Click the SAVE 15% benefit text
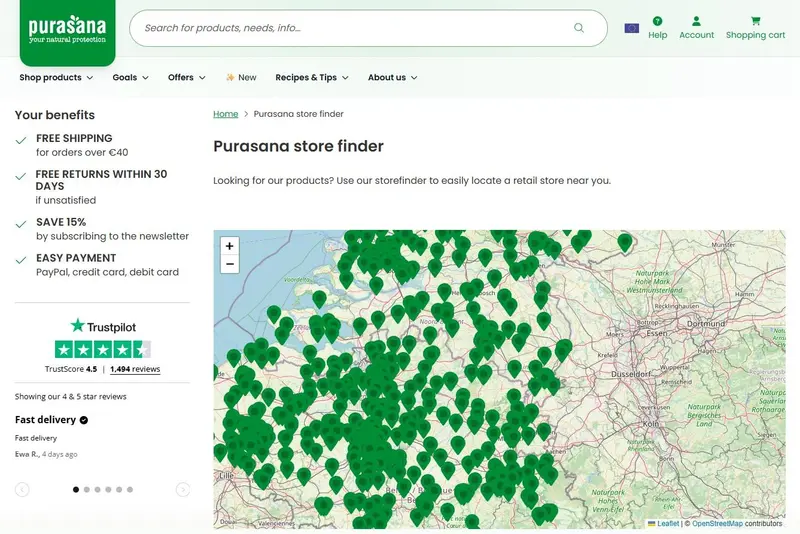800x534 pixels. tap(61, 222)
